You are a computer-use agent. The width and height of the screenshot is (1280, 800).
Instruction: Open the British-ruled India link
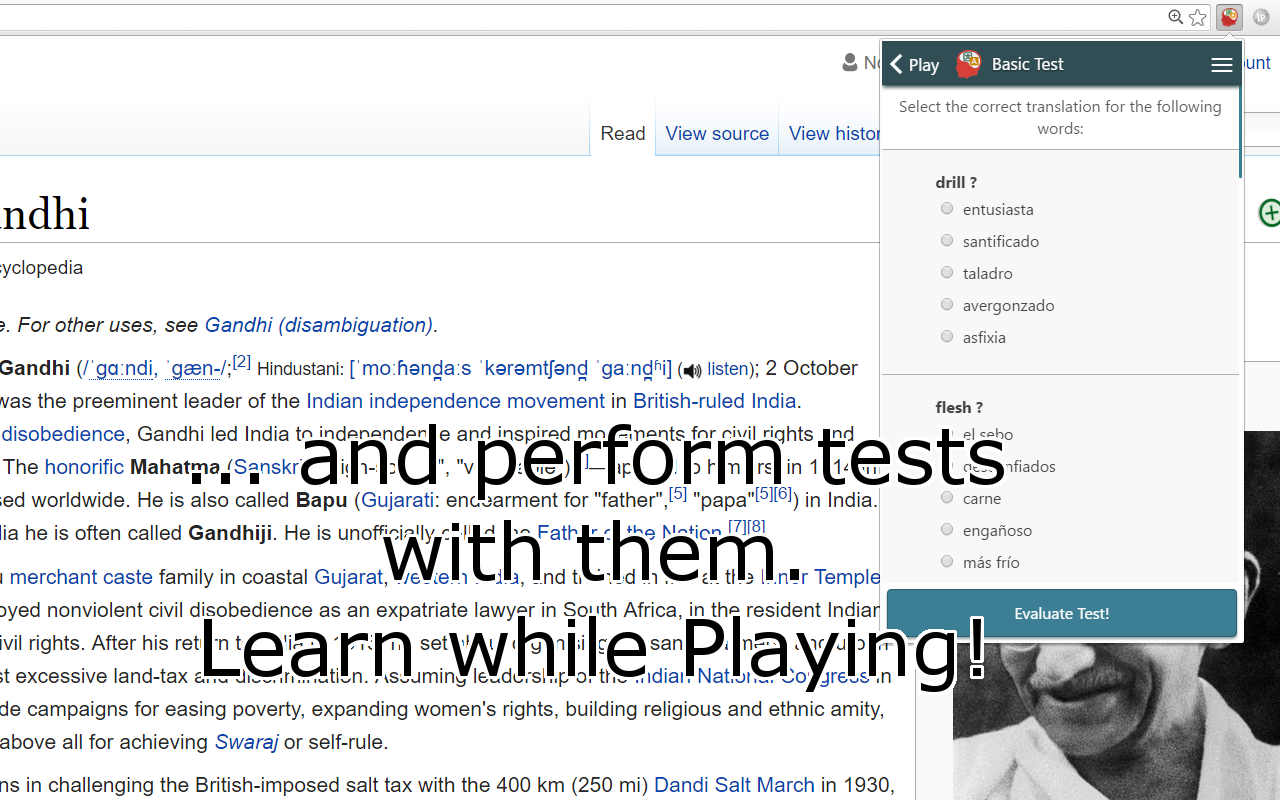click(x=715, y=401)
